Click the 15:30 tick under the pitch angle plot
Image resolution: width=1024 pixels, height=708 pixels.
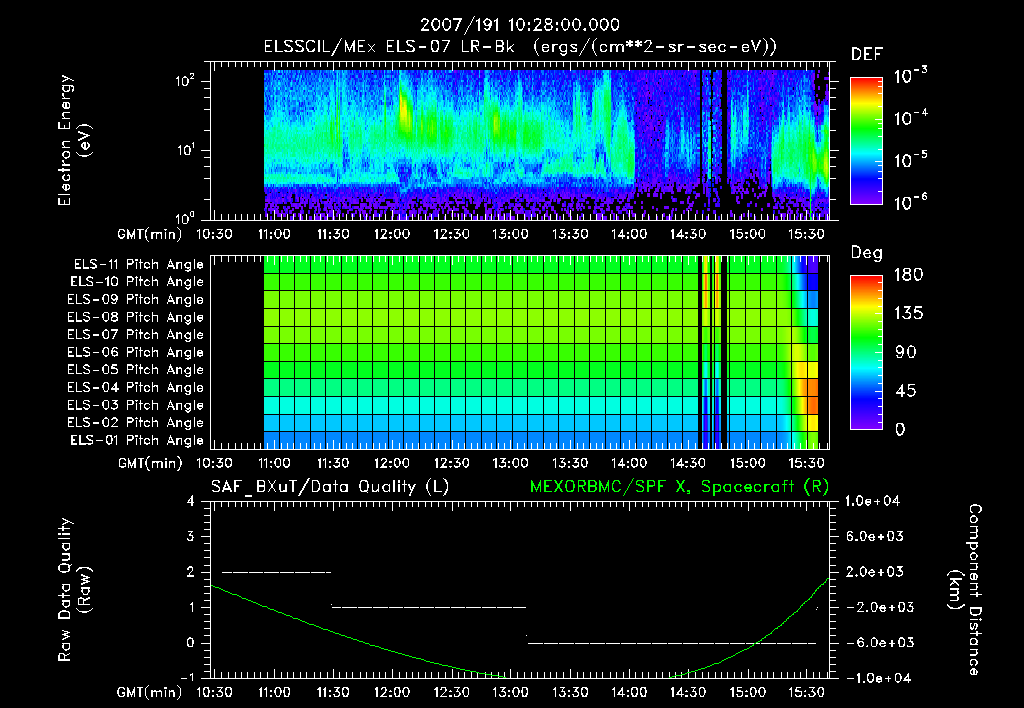point(807,463)
